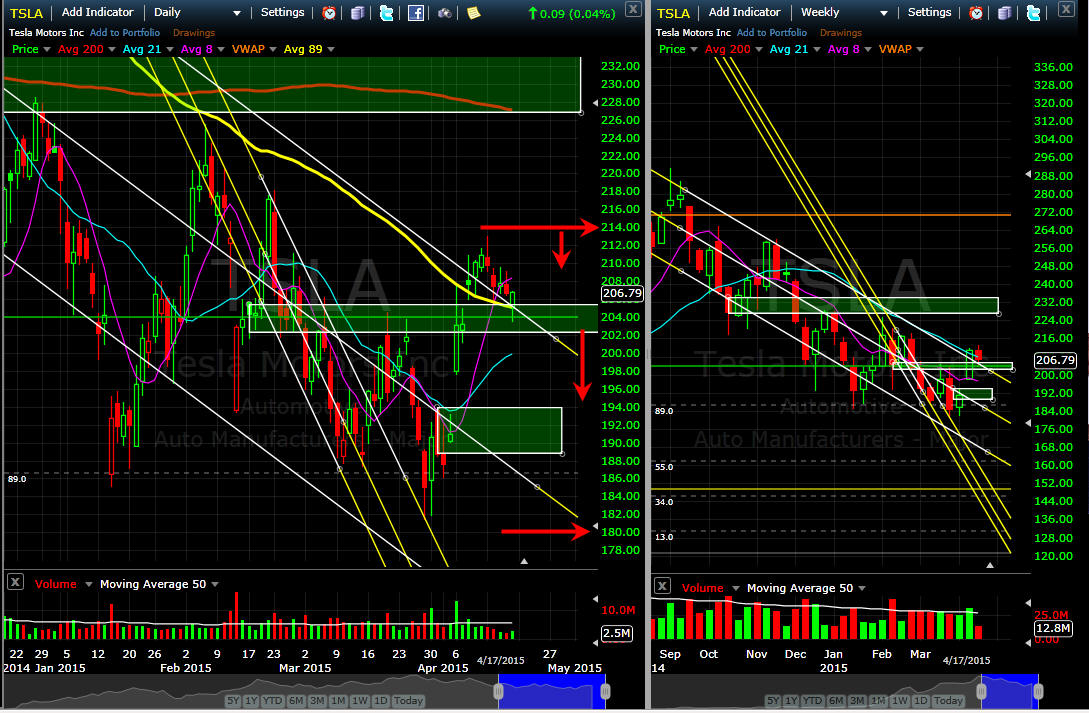1089x713 pixels.
Task: Click 12.8M volume label on Weekly chart
Action: [1053, 628]
